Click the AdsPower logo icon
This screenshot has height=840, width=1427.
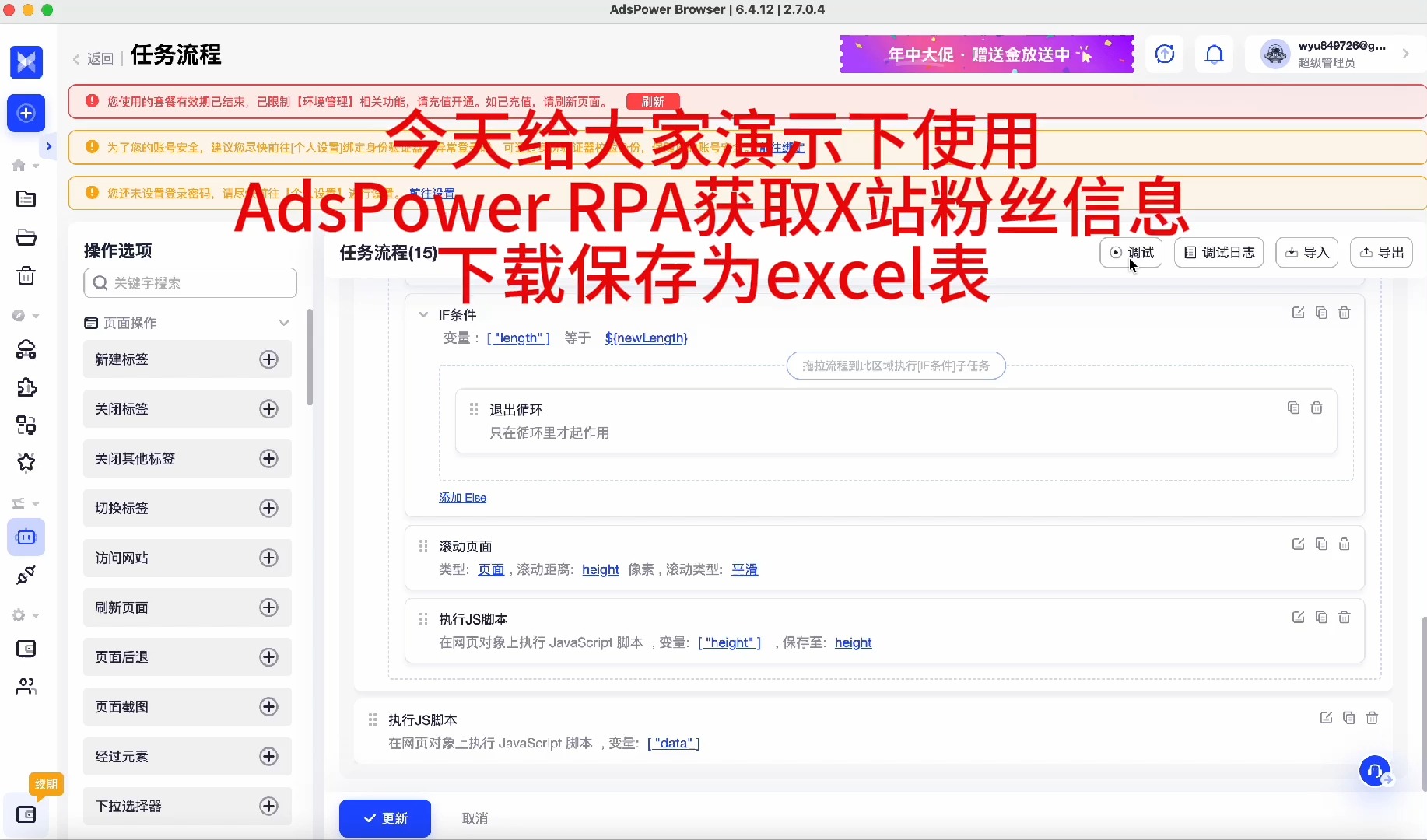click(26, 62)
